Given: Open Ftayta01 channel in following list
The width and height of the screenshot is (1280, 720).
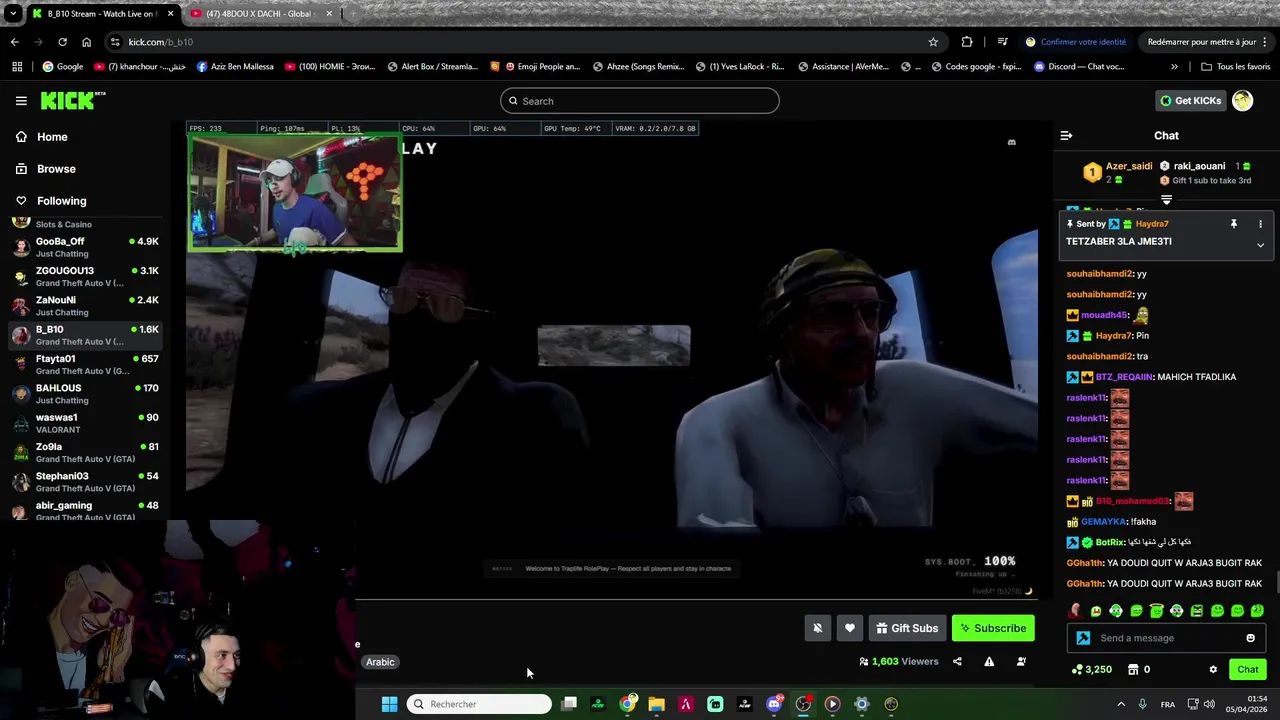Looking at the screenshot, I should 85,364.
